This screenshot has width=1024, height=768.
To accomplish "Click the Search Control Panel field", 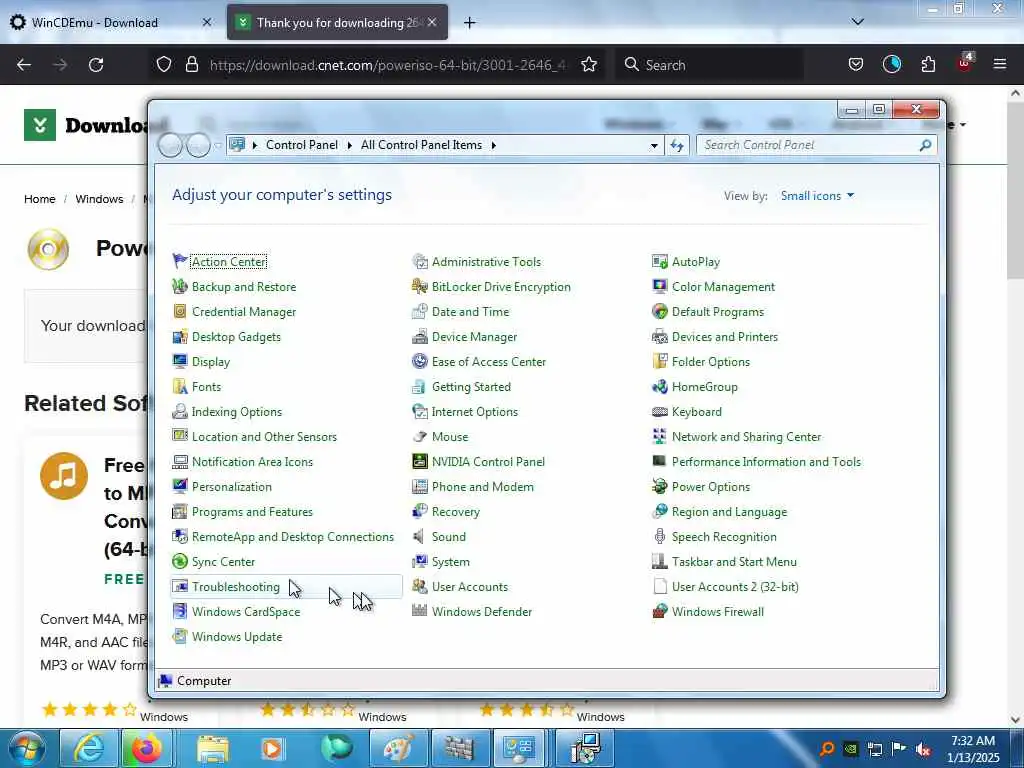I will (810, 145).
